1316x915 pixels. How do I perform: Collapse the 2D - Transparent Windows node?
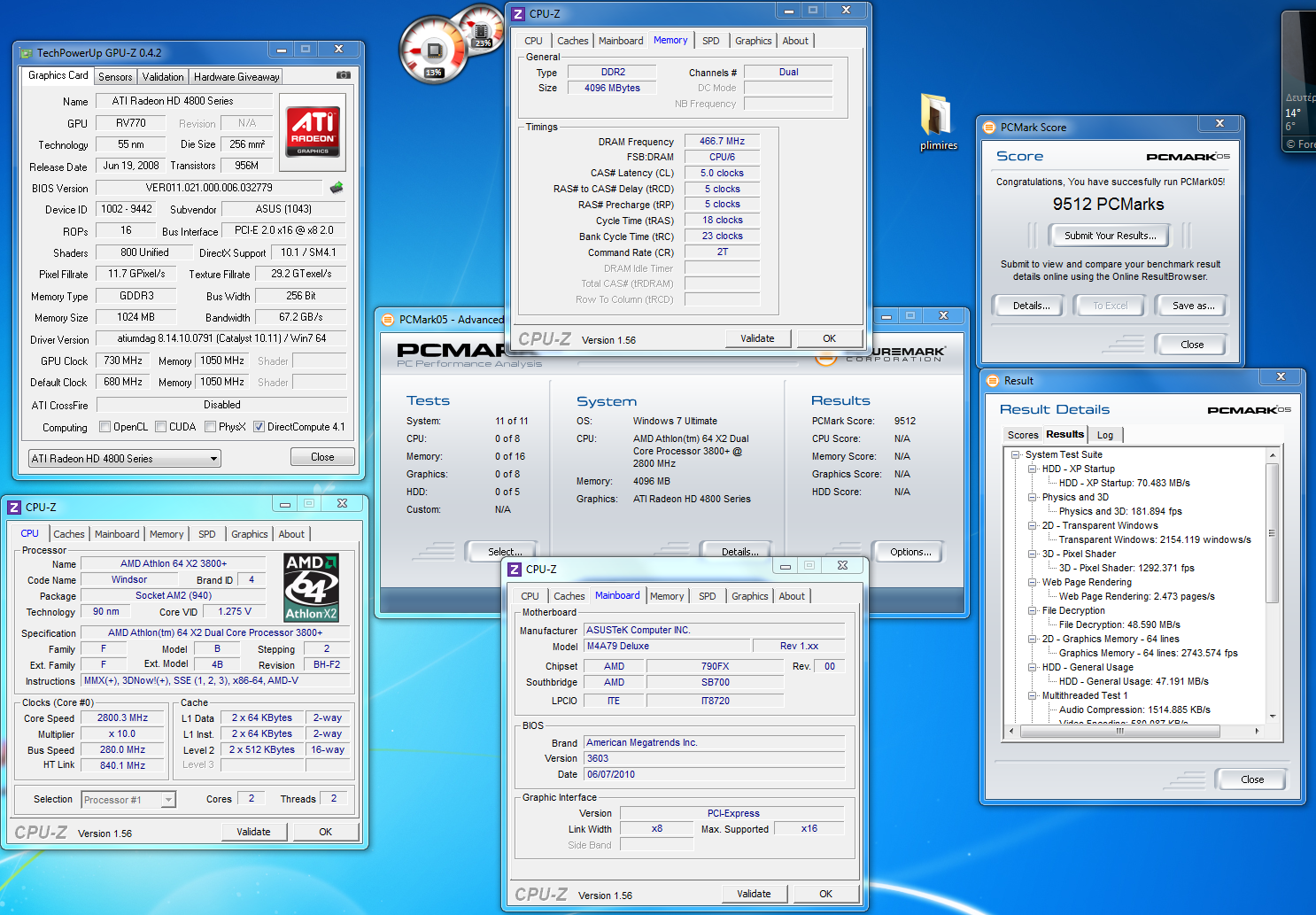point(1033,525)
